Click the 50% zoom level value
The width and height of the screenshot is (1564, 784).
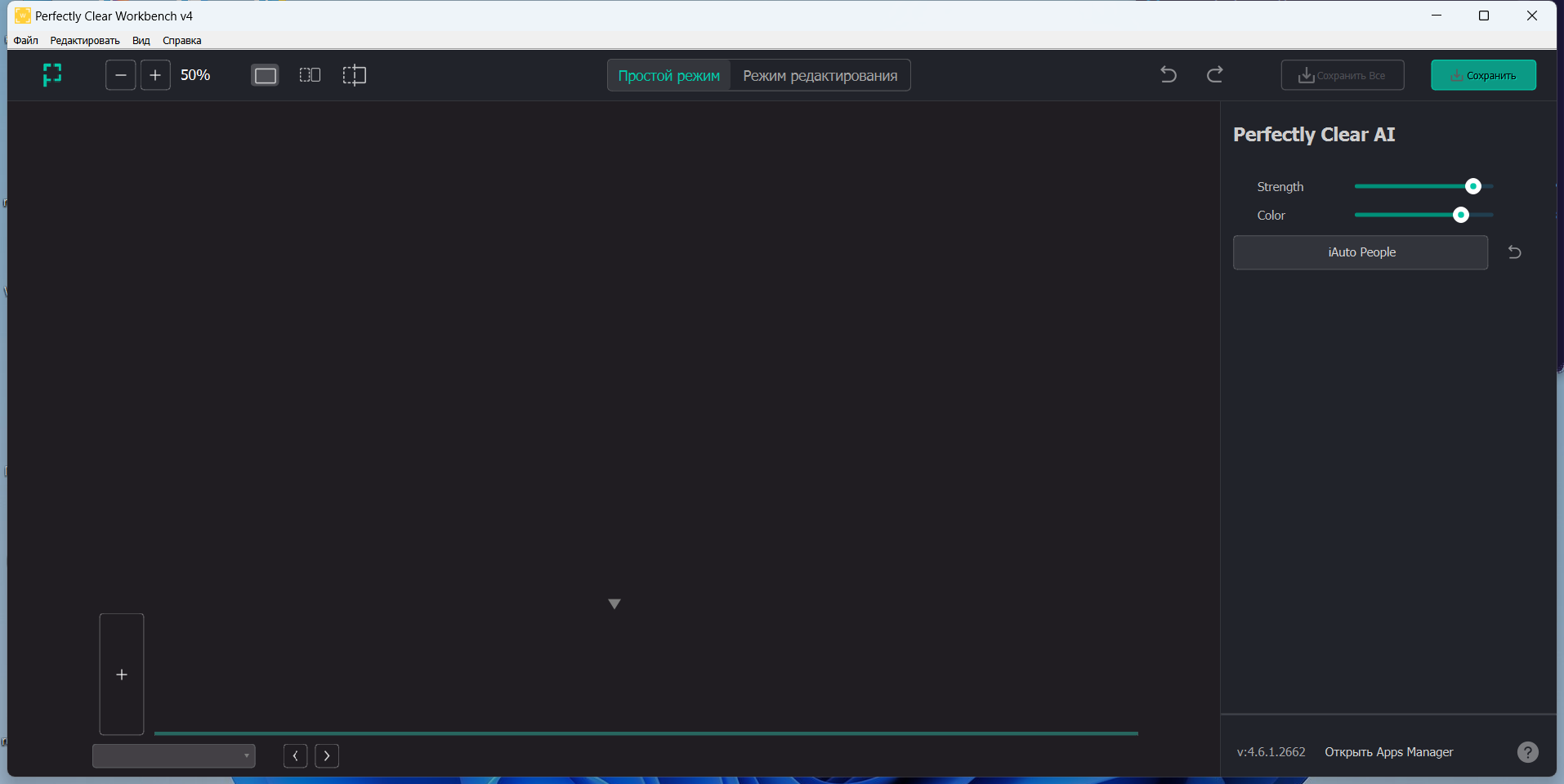point(195,75)
